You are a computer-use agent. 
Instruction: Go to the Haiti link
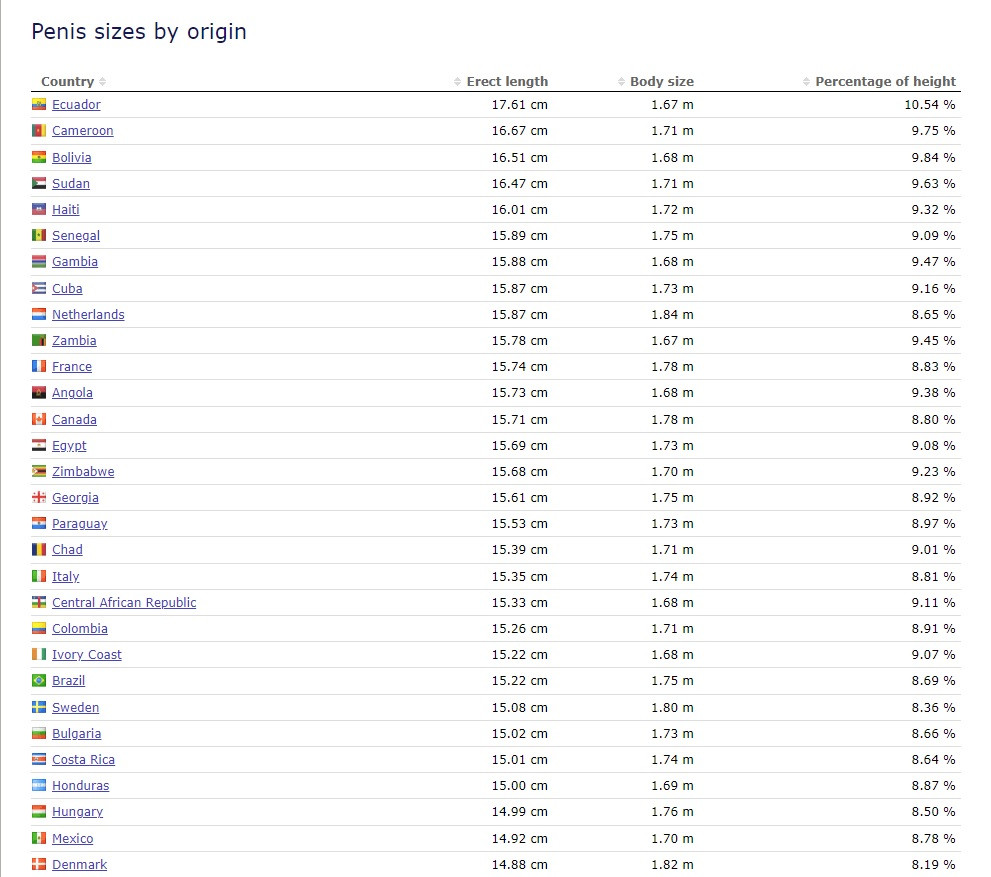[66, 210]
